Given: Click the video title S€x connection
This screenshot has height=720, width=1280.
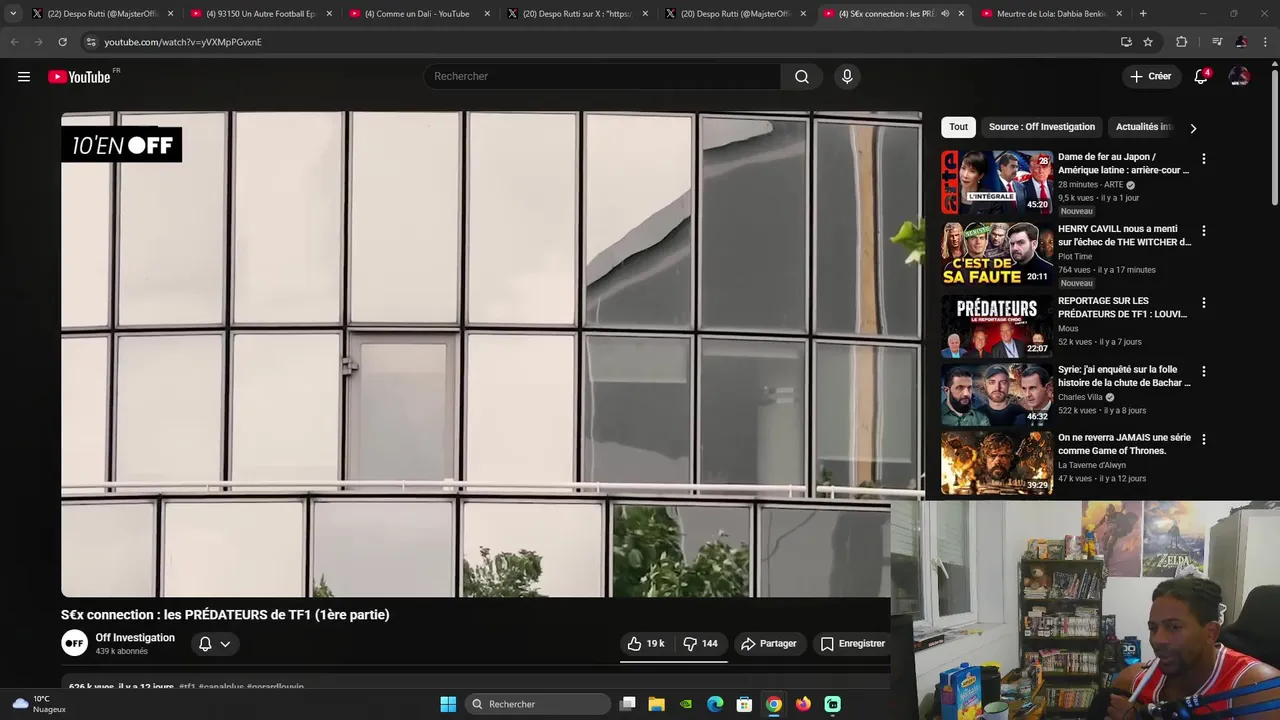Looking at the screenshot, I should 225,615.
